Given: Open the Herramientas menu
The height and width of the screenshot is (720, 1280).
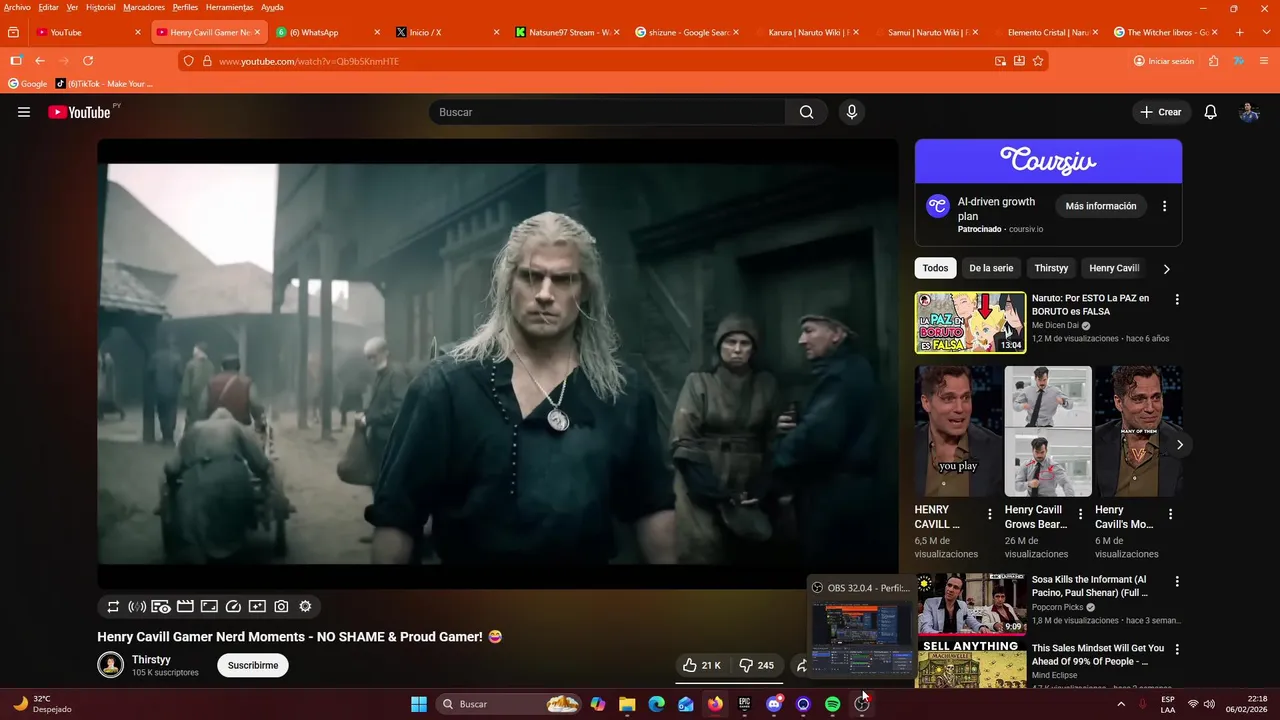Looking at the screenshot, I should pyautogui.click(x=229, y=7).
